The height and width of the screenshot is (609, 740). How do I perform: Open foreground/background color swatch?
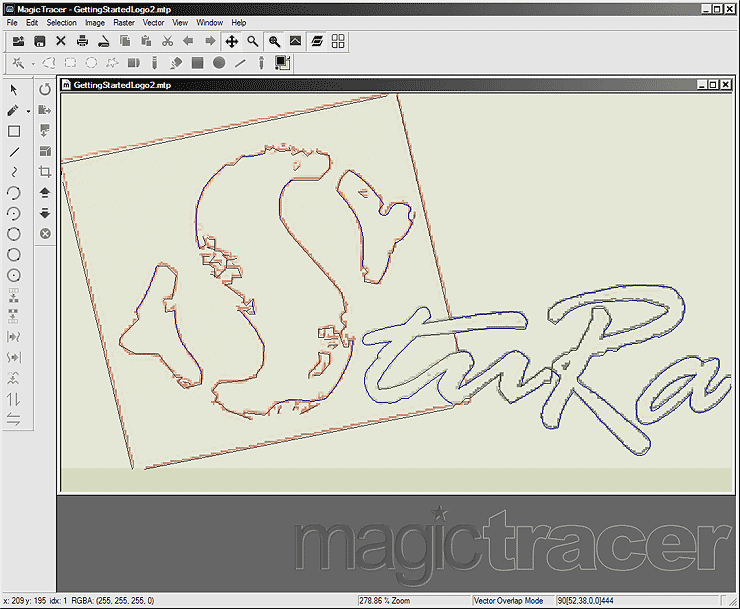click(x=283, y=63)
